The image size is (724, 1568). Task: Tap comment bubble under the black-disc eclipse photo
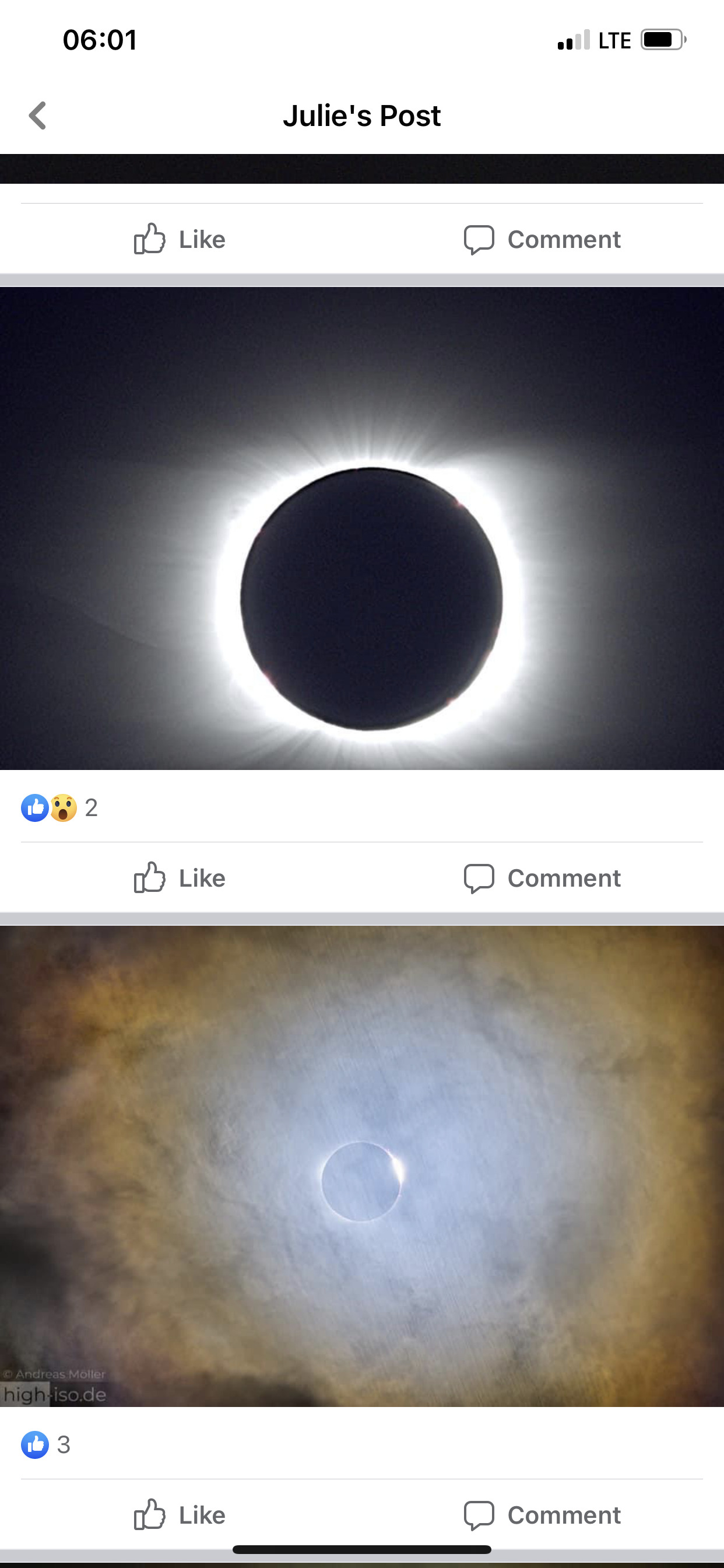tap(479, 878)
